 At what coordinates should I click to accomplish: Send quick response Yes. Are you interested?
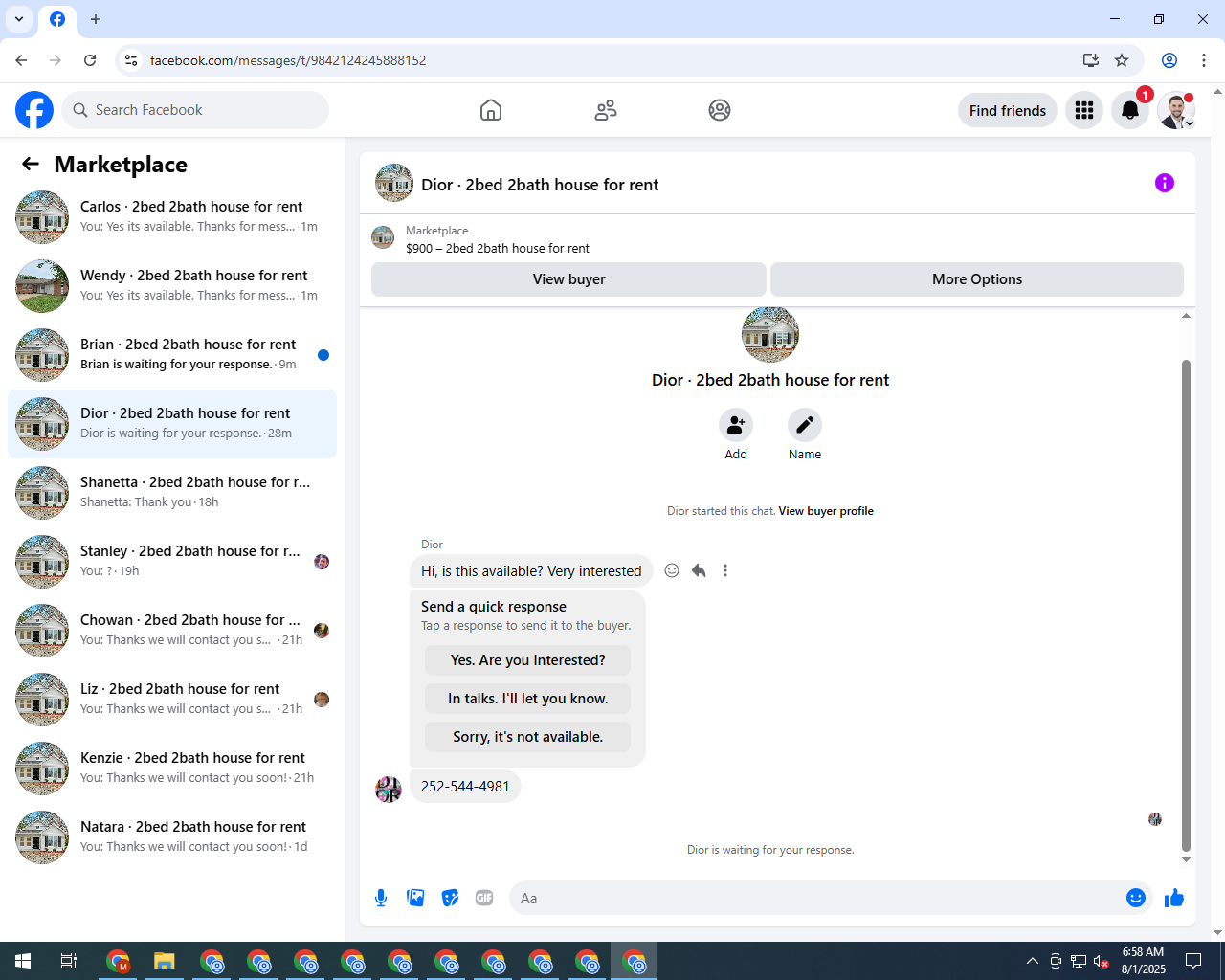click(528, 660)
